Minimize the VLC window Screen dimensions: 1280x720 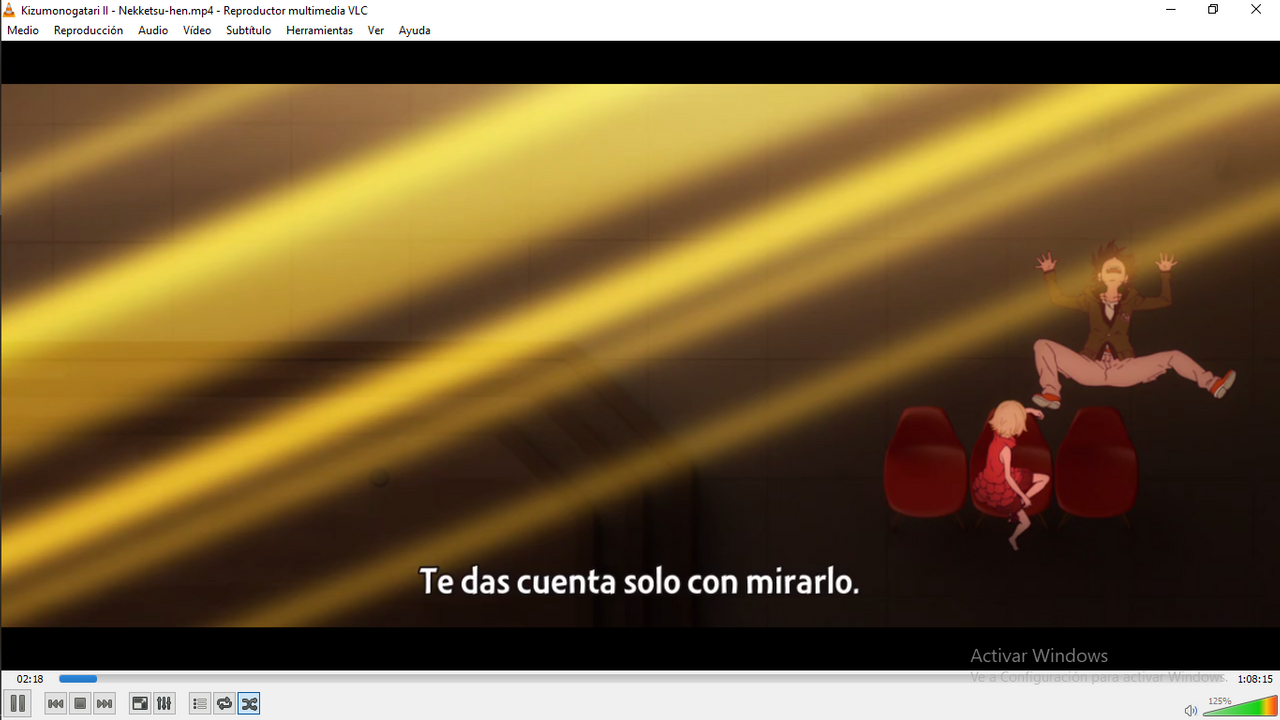point(1171,10)
